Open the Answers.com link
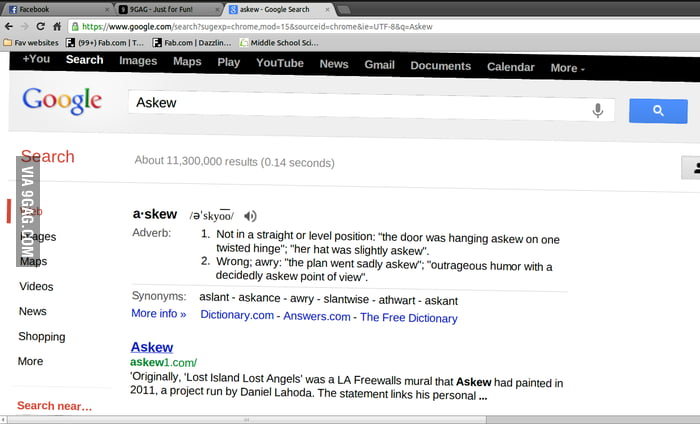 click(x=317, y=316)
